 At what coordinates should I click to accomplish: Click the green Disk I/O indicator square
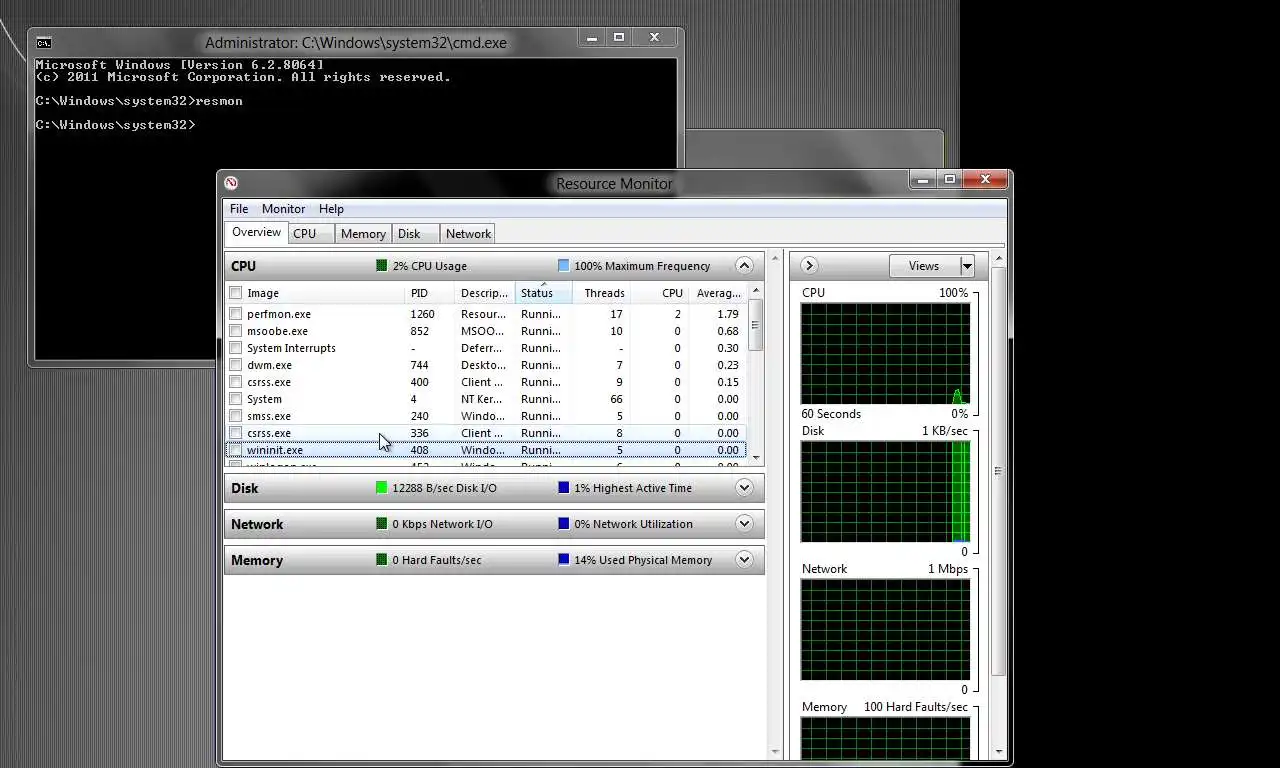click(382, 488)
